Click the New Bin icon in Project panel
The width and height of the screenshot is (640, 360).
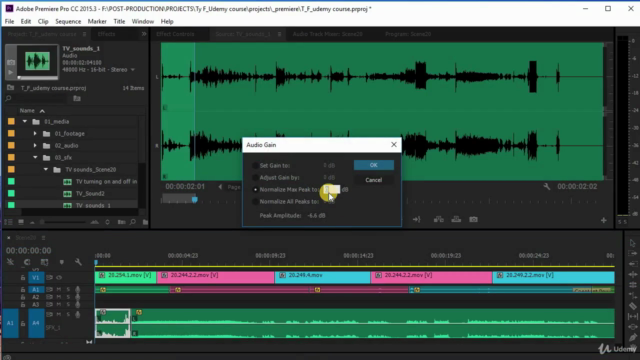click(x=145, y=222)
